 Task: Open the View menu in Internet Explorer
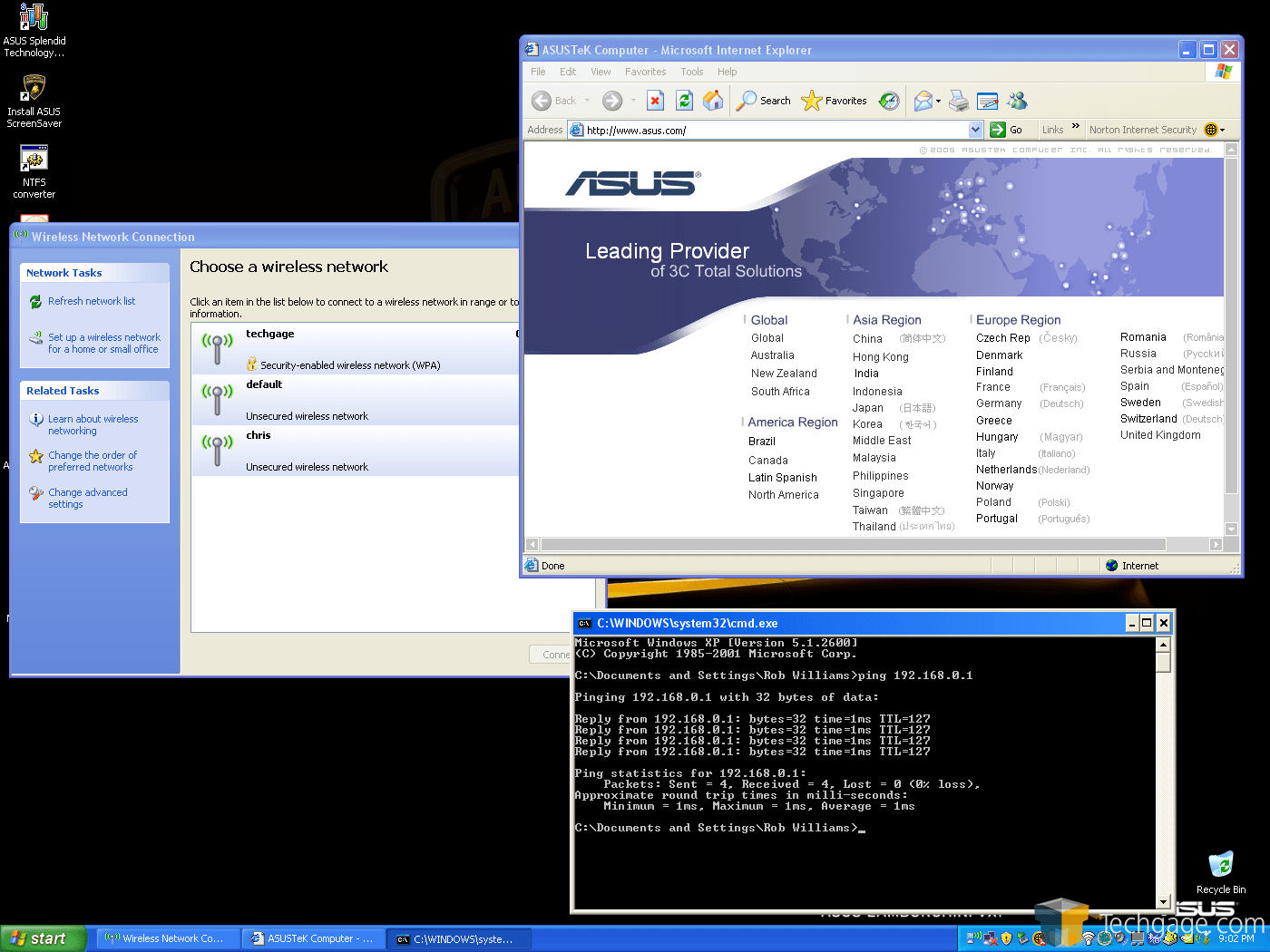click(x=601, y=72)
